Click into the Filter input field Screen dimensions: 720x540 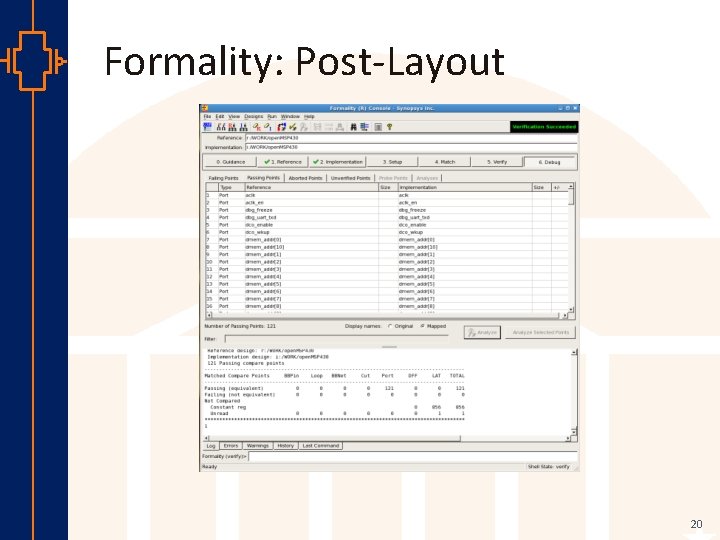point(336,339)
